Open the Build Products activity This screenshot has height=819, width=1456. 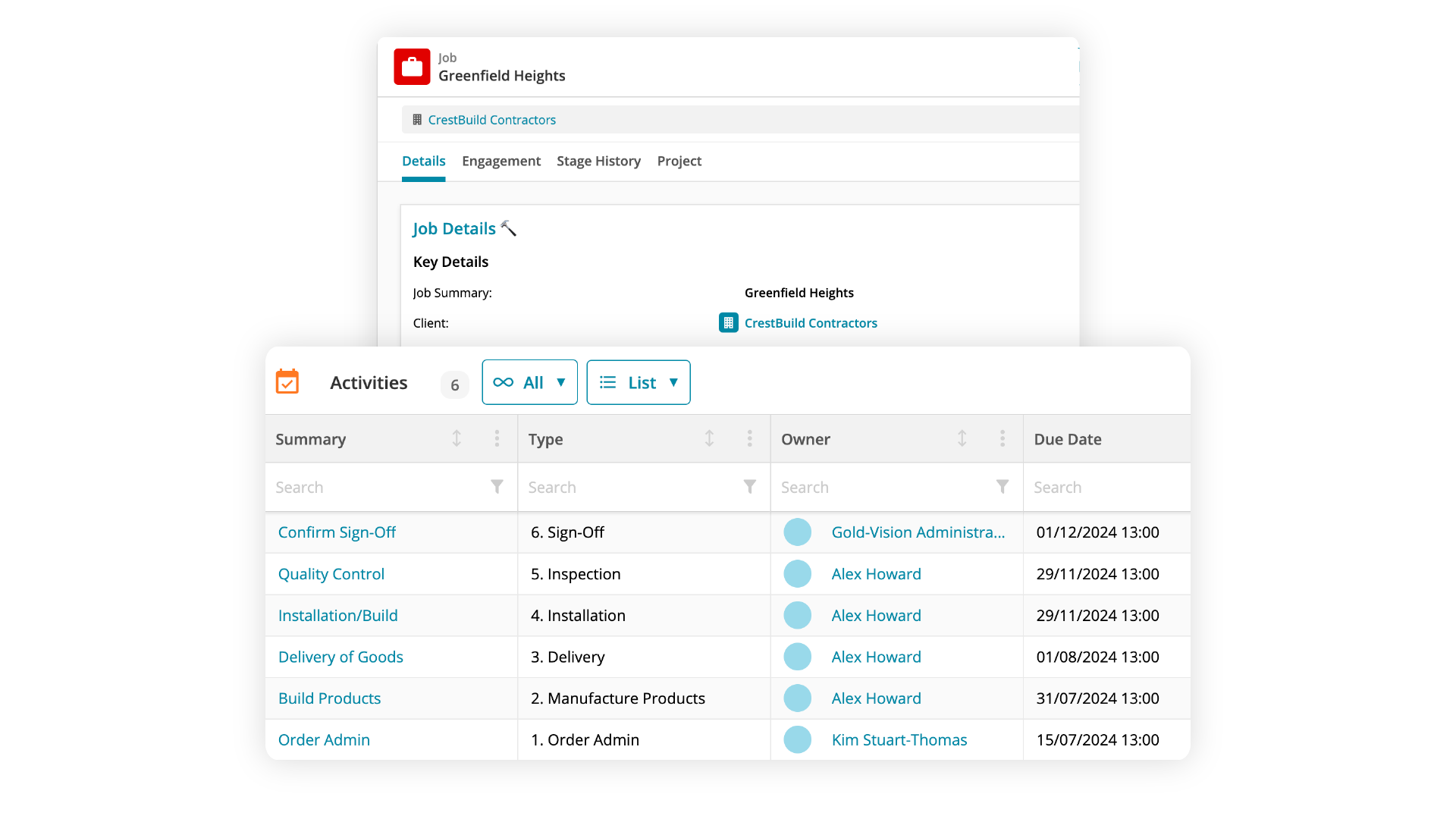329,698
